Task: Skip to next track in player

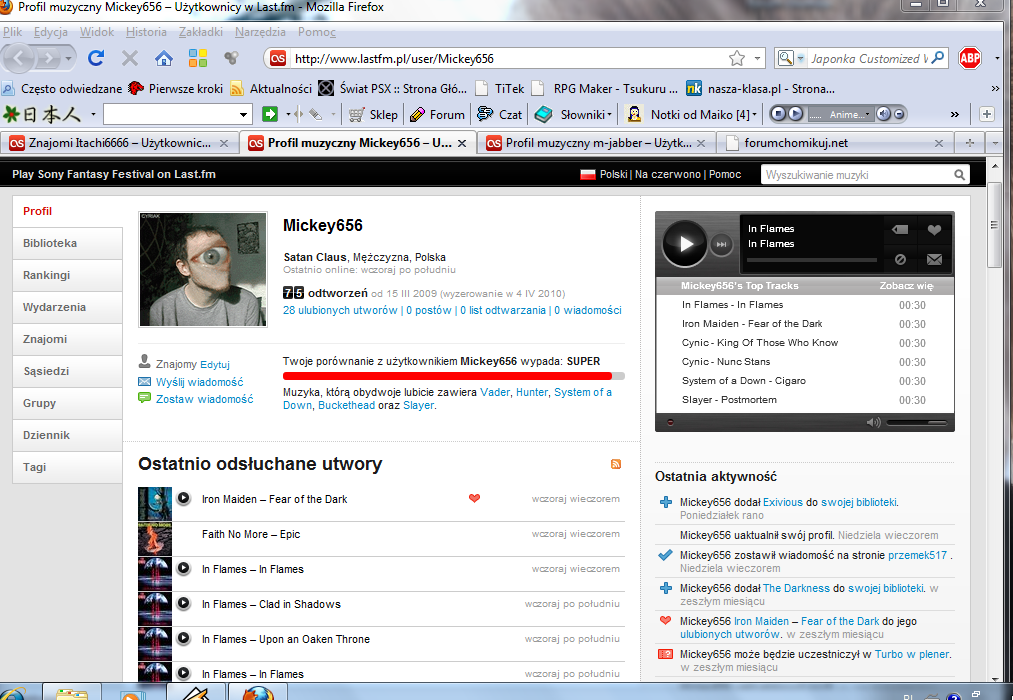Action: [722, 244]
